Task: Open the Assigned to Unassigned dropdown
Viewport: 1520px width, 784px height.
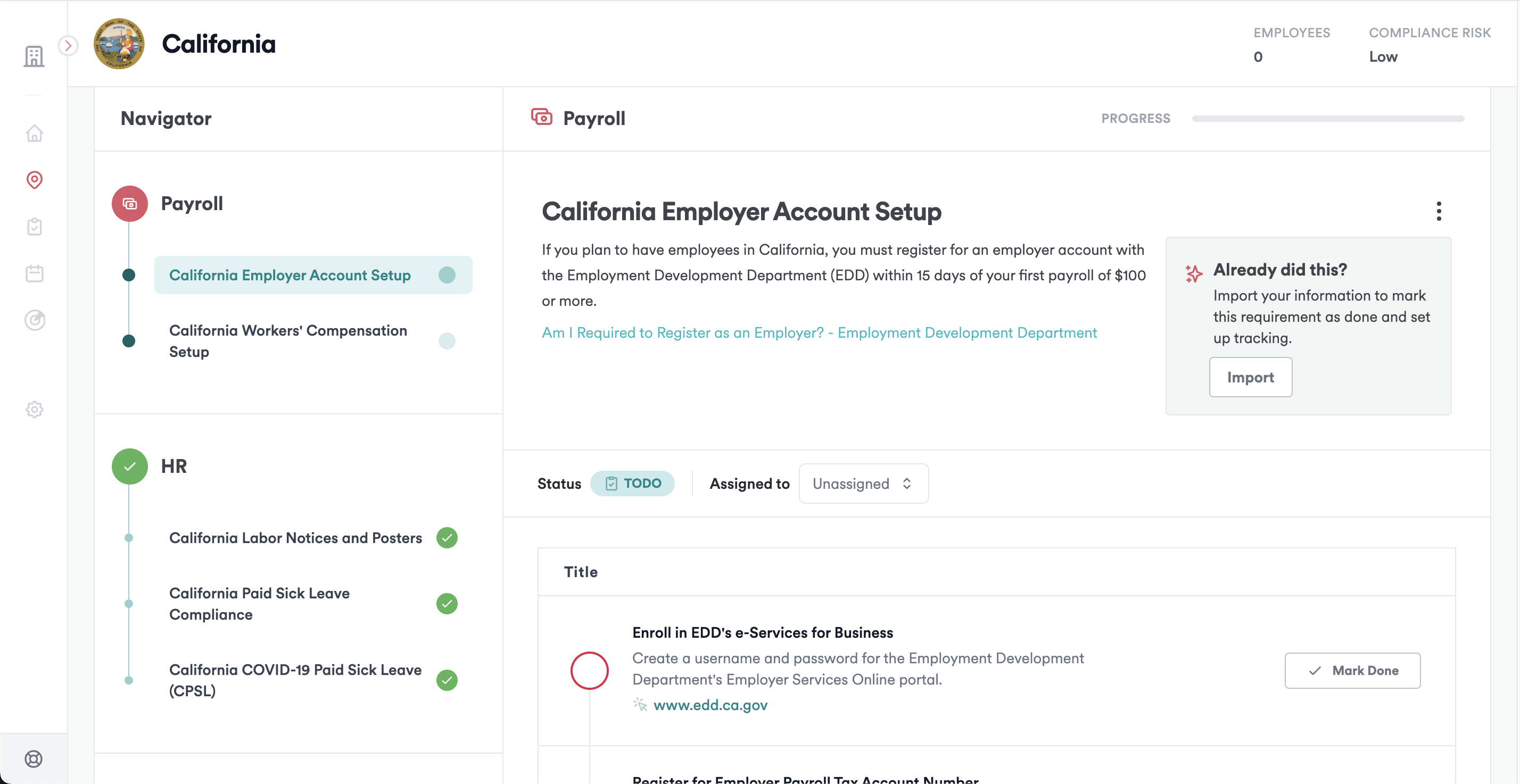Action: [x=863, y=483]
